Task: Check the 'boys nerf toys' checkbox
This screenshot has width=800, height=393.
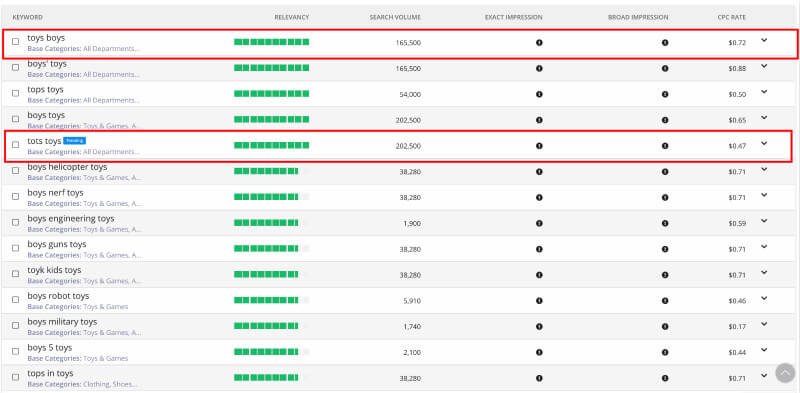Action: (x=15, y=196)
